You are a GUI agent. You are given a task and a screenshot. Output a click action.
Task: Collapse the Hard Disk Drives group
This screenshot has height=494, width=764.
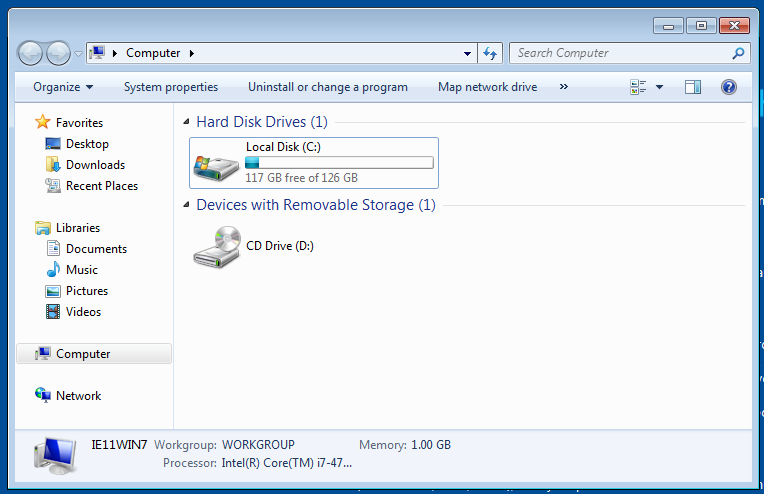coord(186,122)
